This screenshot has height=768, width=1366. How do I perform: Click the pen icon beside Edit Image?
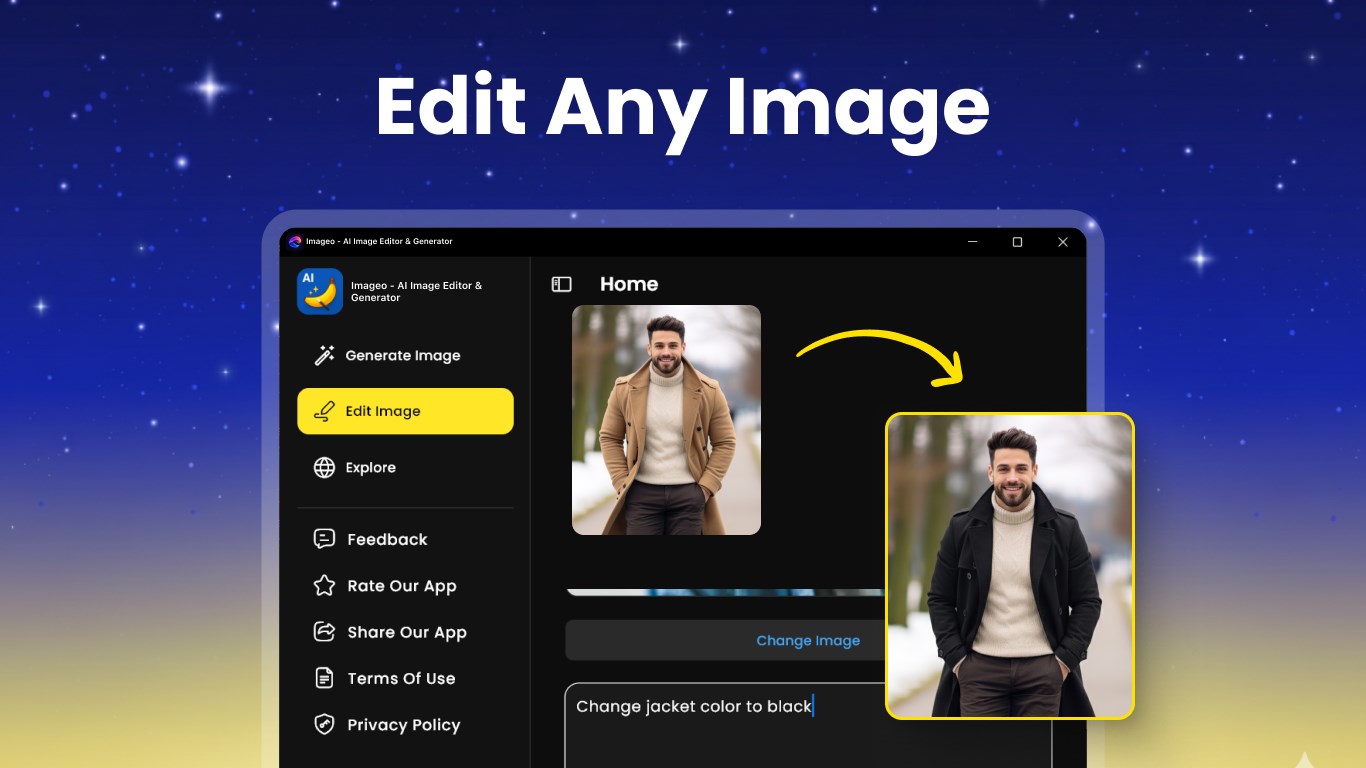pyautogui.click(x=324, y=411)
